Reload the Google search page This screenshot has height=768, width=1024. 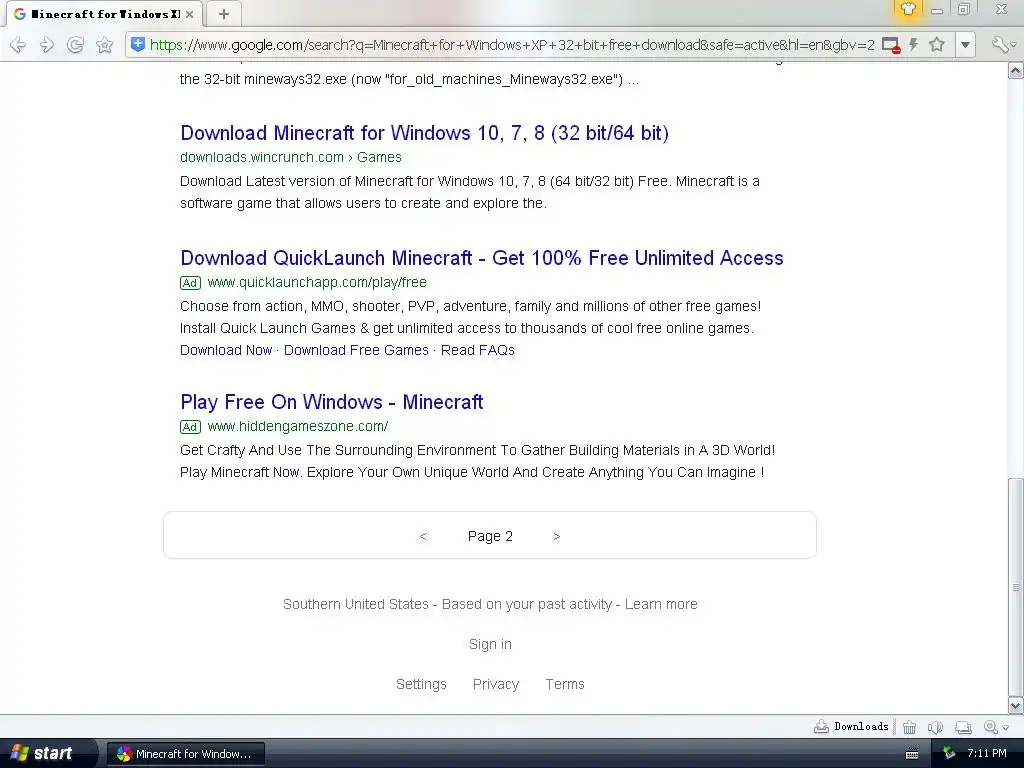pyautogui.click(x=75, y=45)
